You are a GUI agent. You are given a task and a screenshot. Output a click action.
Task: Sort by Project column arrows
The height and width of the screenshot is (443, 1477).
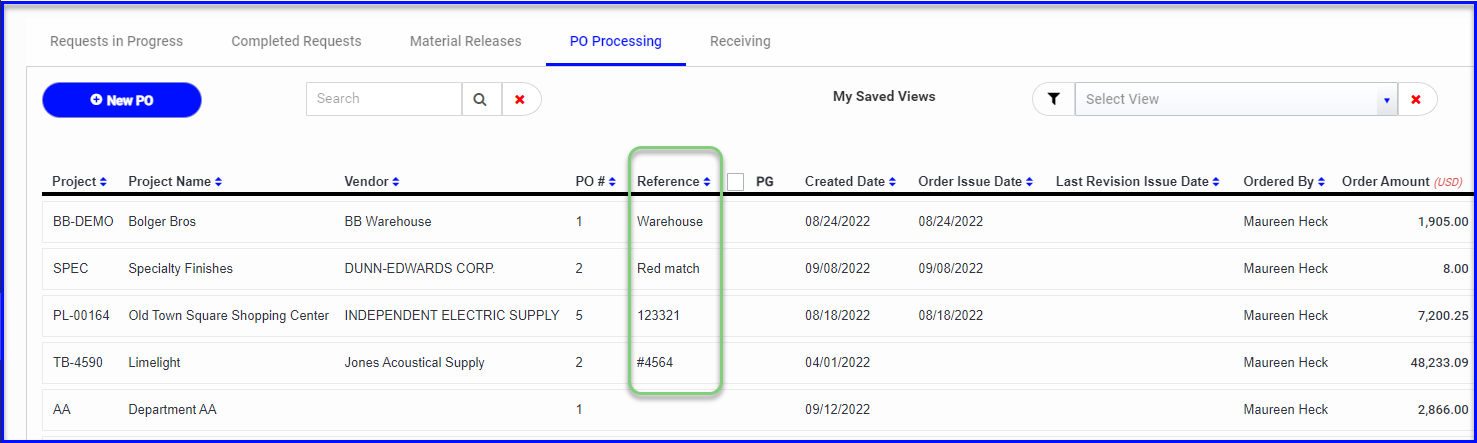coord(103,182)
